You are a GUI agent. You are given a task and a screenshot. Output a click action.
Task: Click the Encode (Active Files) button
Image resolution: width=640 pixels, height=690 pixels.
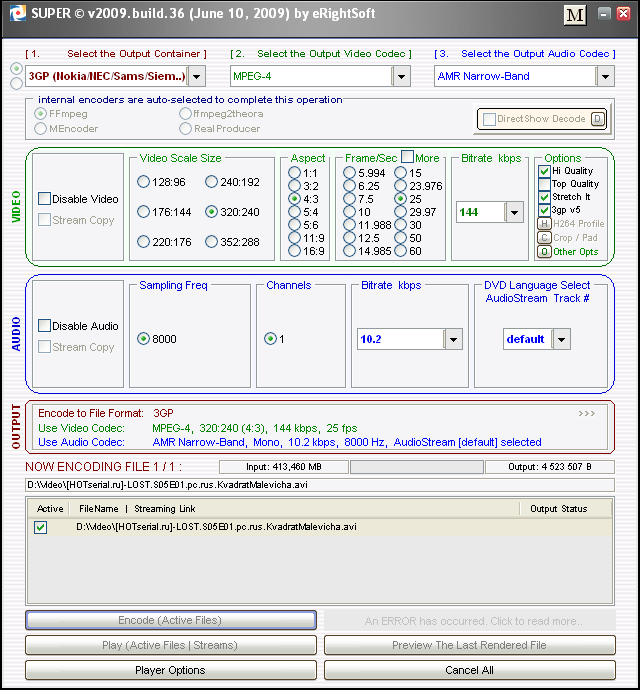coord(170,620)
